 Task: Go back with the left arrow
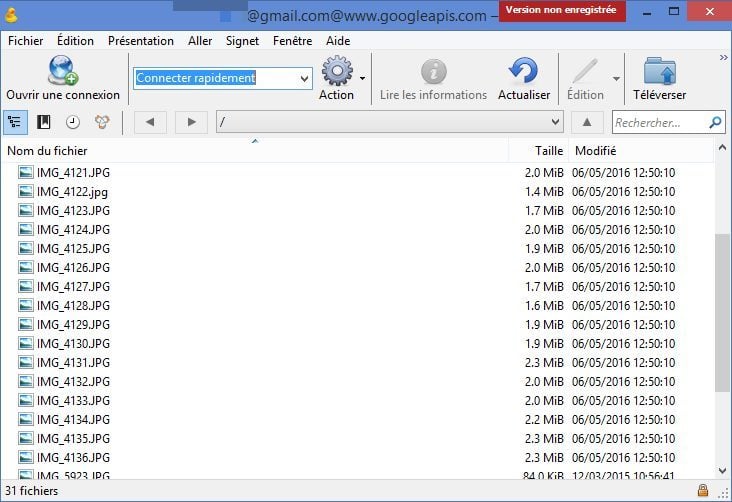pyautogui.click(x=150, y=122)
